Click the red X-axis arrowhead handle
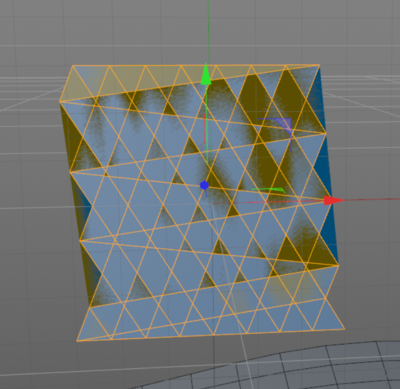This screenshot has height=389, width=400. pos(334,200)
